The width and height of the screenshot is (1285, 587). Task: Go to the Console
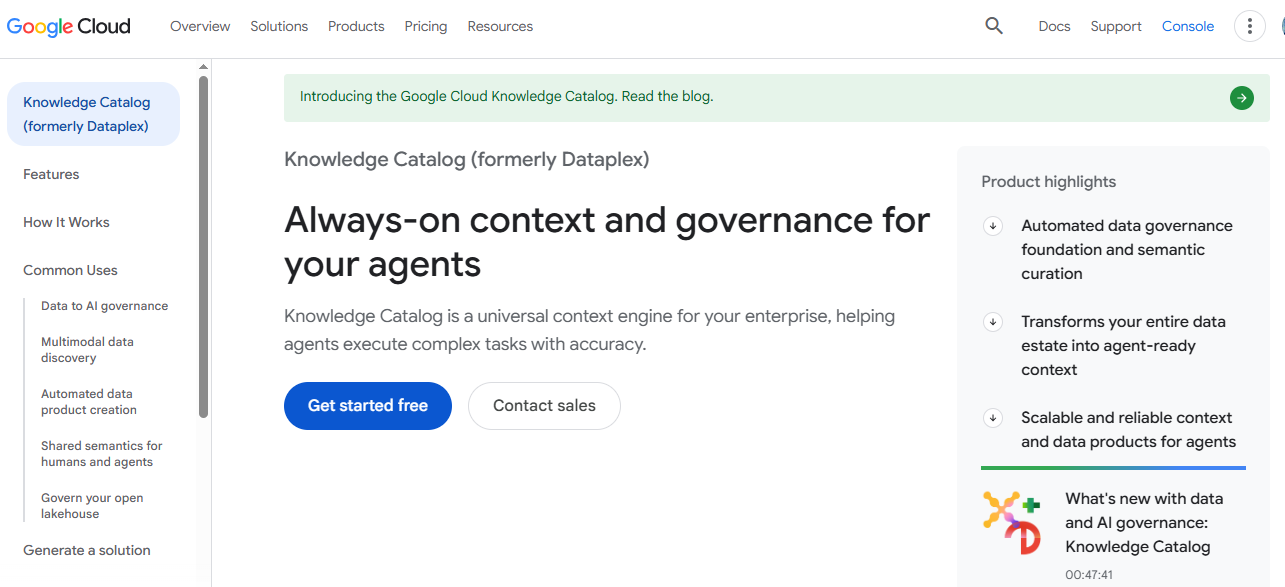pos(1188,26)
